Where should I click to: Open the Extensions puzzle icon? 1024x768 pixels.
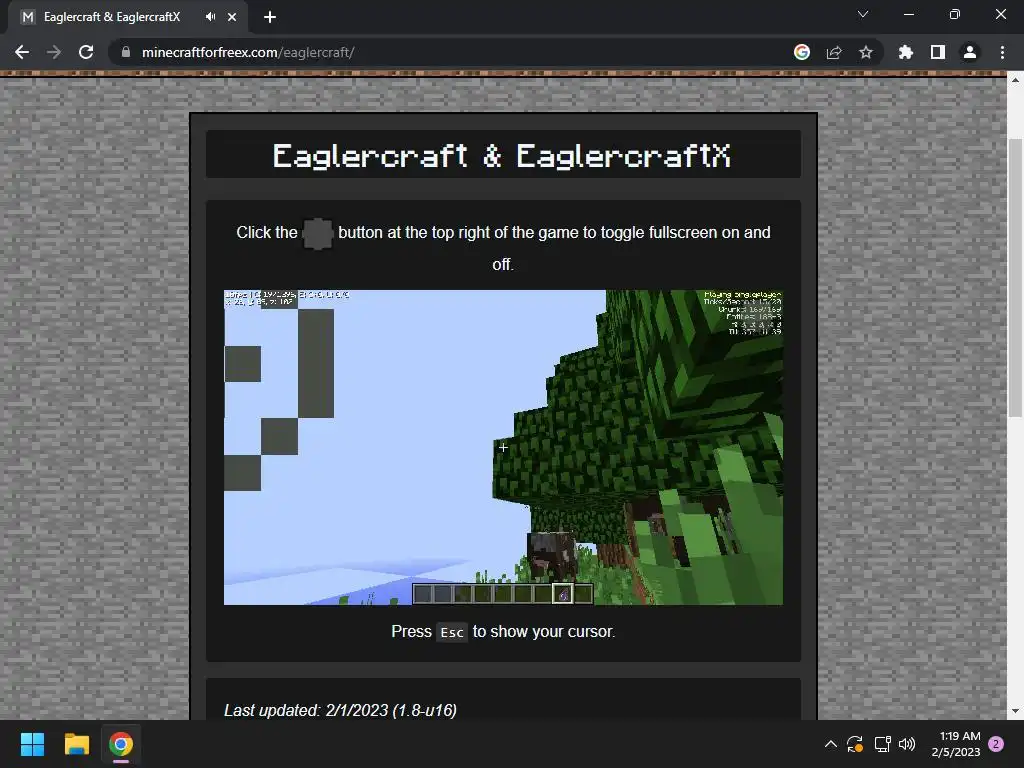tap(906, 52)
